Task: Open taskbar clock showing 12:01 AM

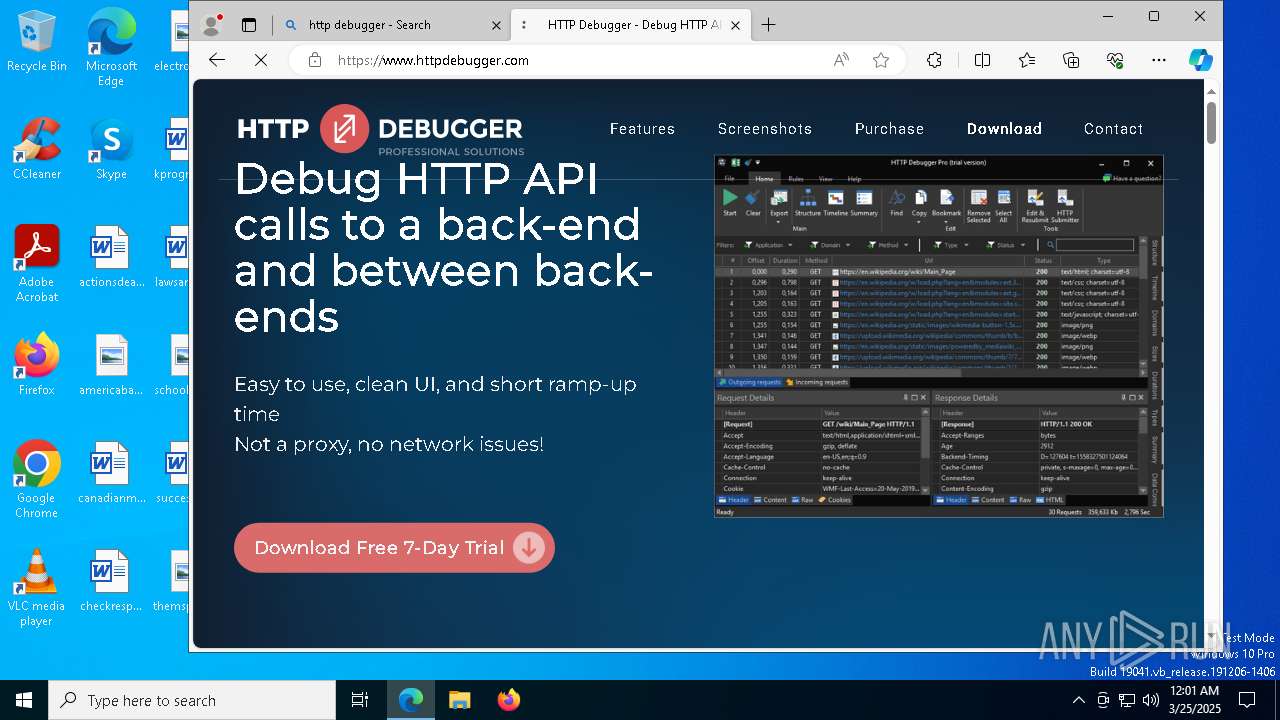Action: (1194, 700)
